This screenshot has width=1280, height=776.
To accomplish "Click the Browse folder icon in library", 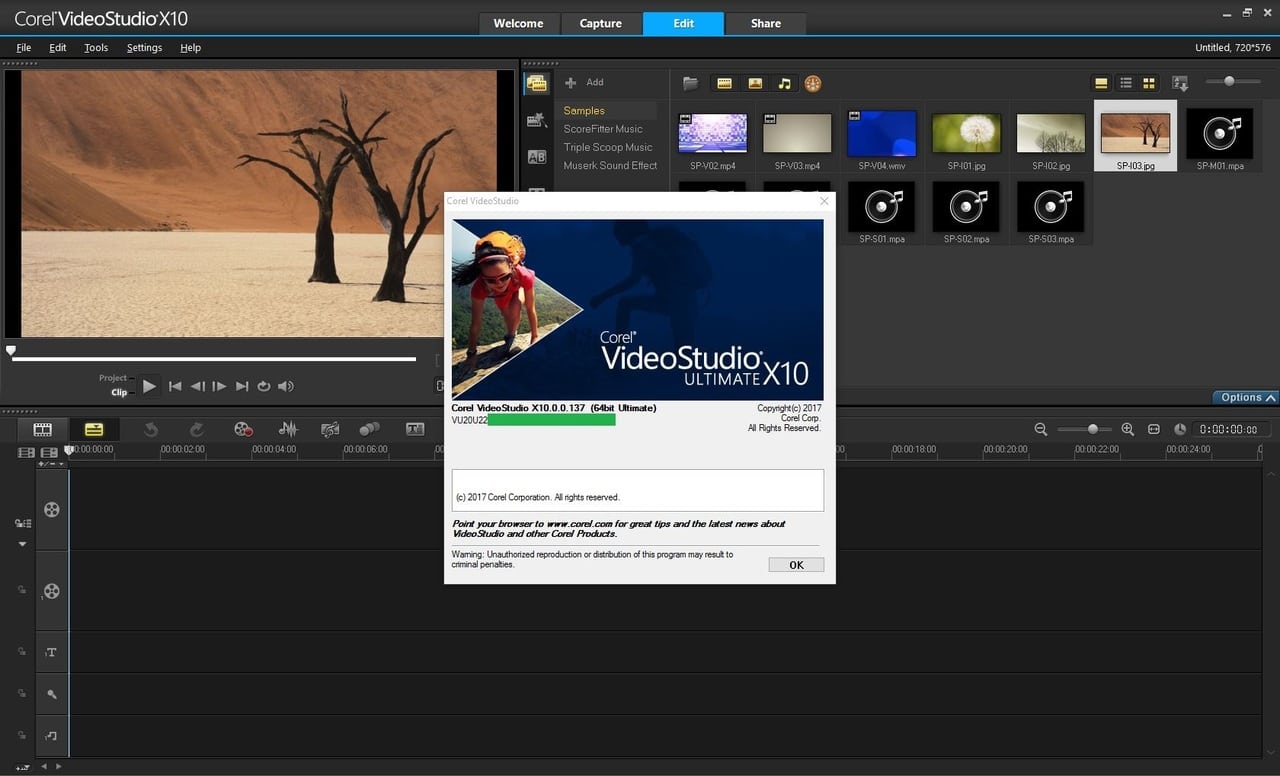I will pos(690,83).
